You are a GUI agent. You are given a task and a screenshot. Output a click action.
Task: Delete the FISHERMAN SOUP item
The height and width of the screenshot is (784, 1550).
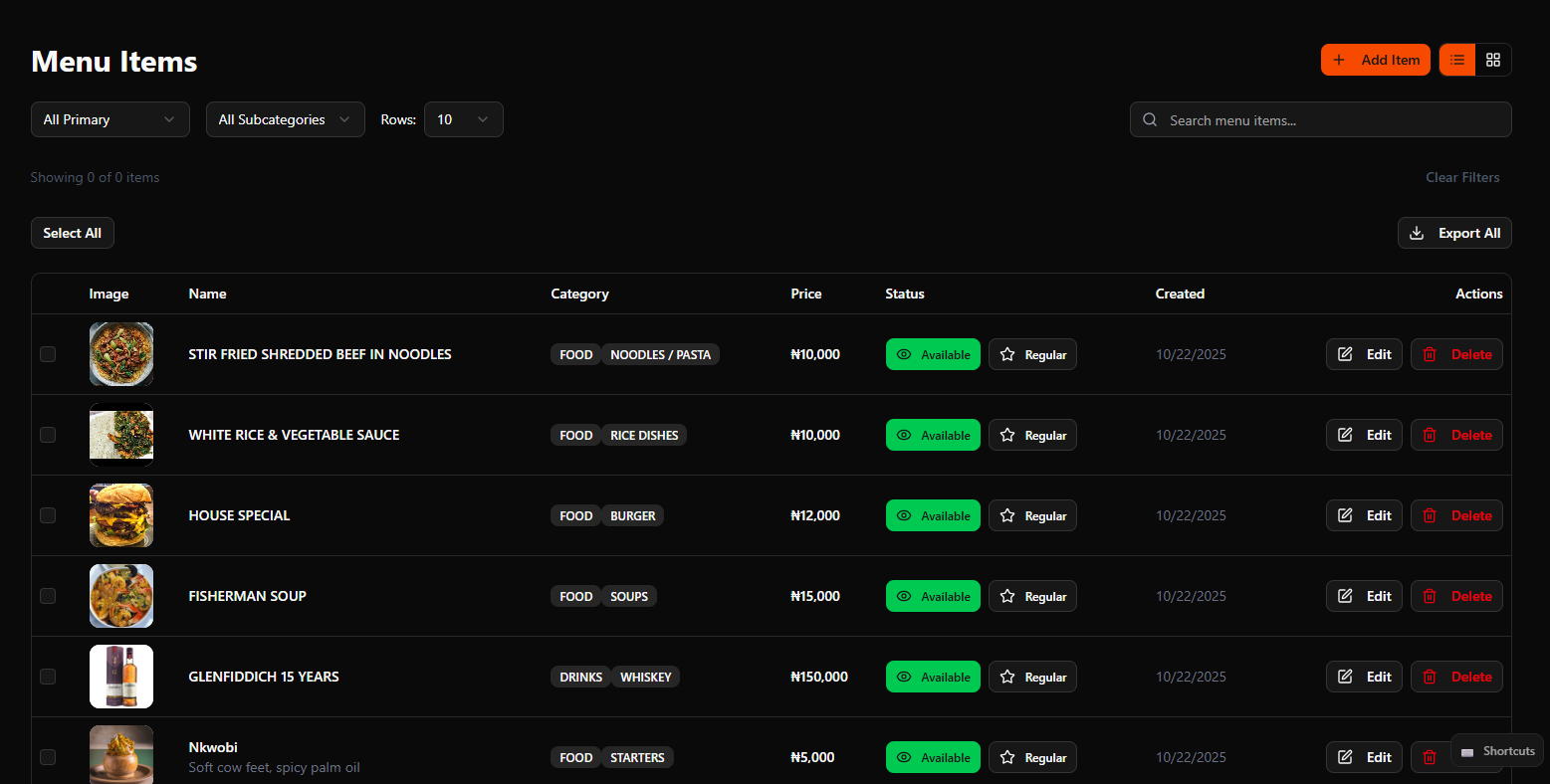coord(1456,596)
